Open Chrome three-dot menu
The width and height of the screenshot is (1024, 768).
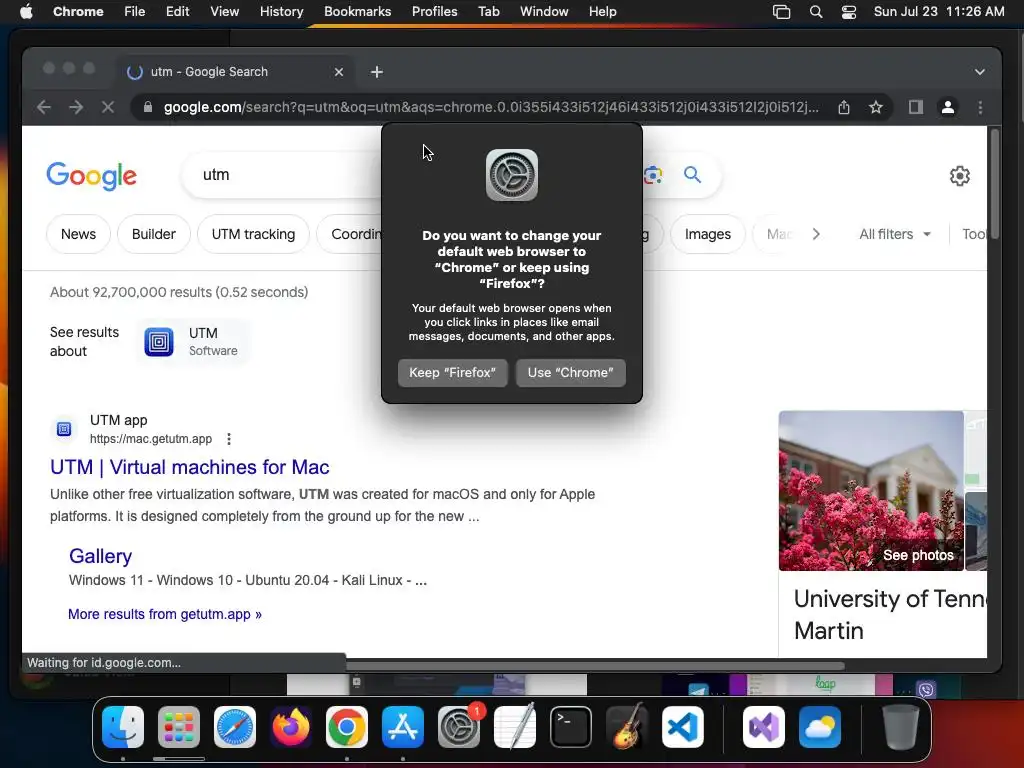(980, 107)
